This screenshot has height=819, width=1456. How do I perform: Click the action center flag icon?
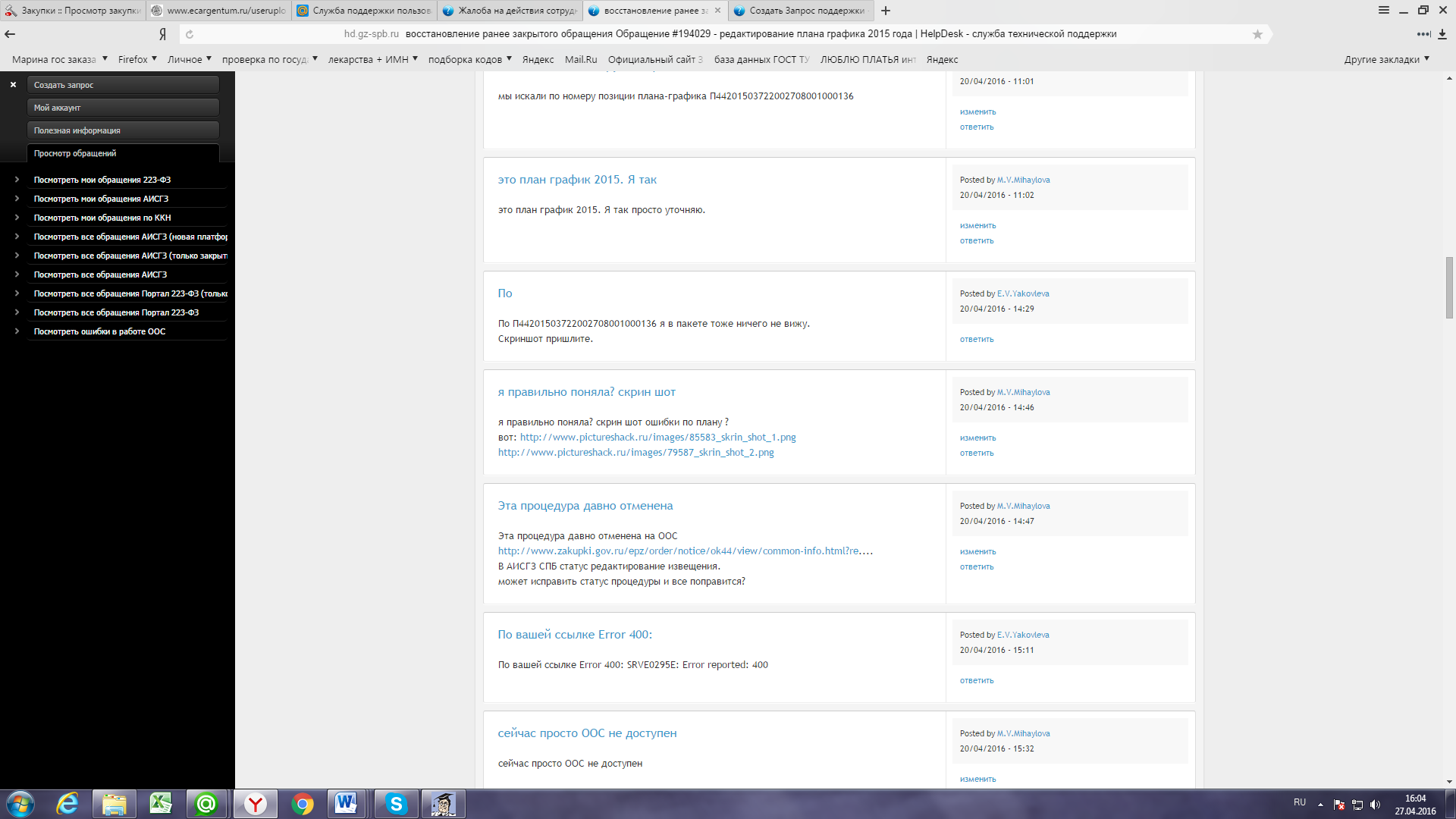coord(1339,805)
